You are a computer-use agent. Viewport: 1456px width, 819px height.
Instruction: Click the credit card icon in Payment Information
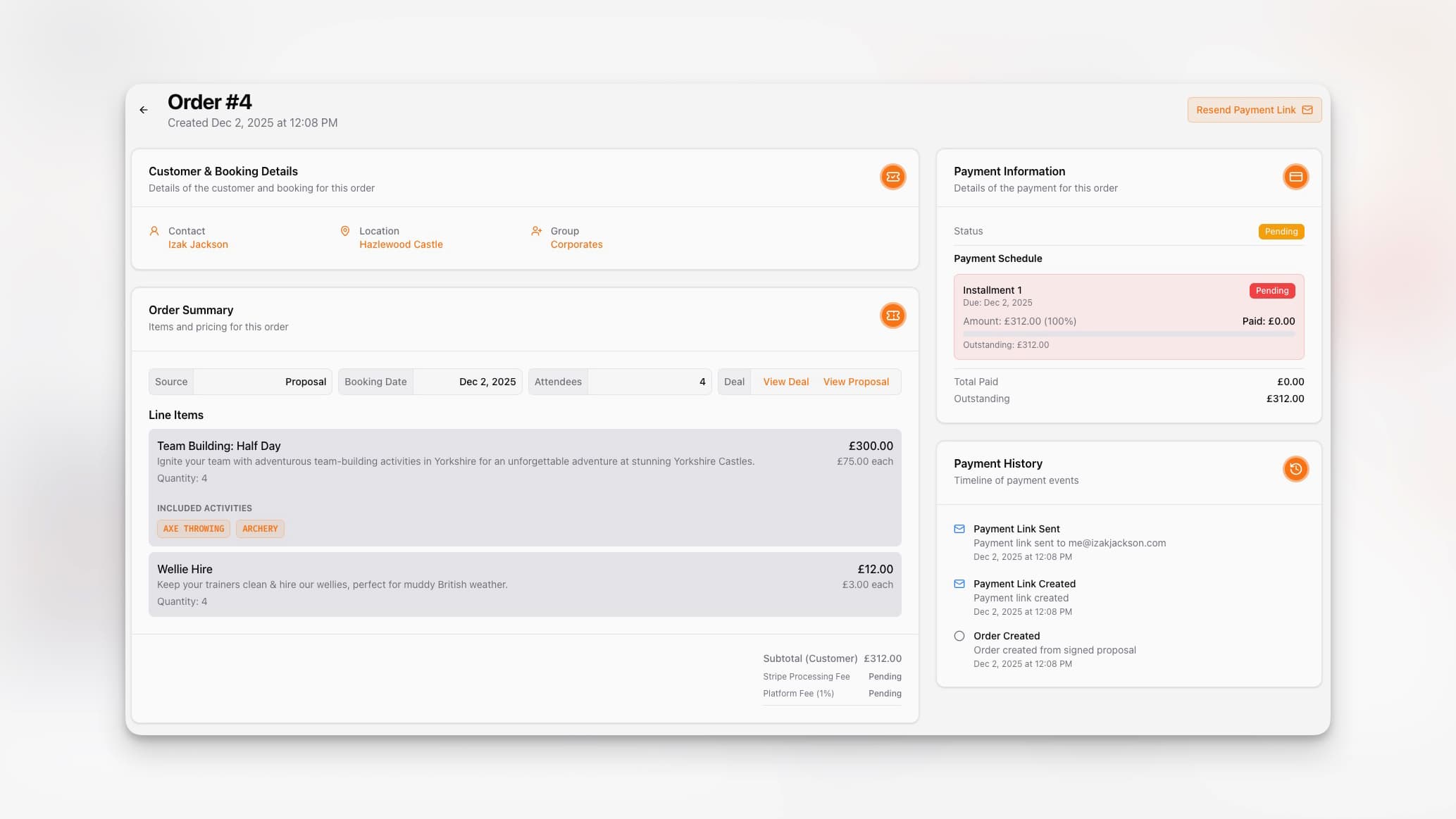(1295, 177)
